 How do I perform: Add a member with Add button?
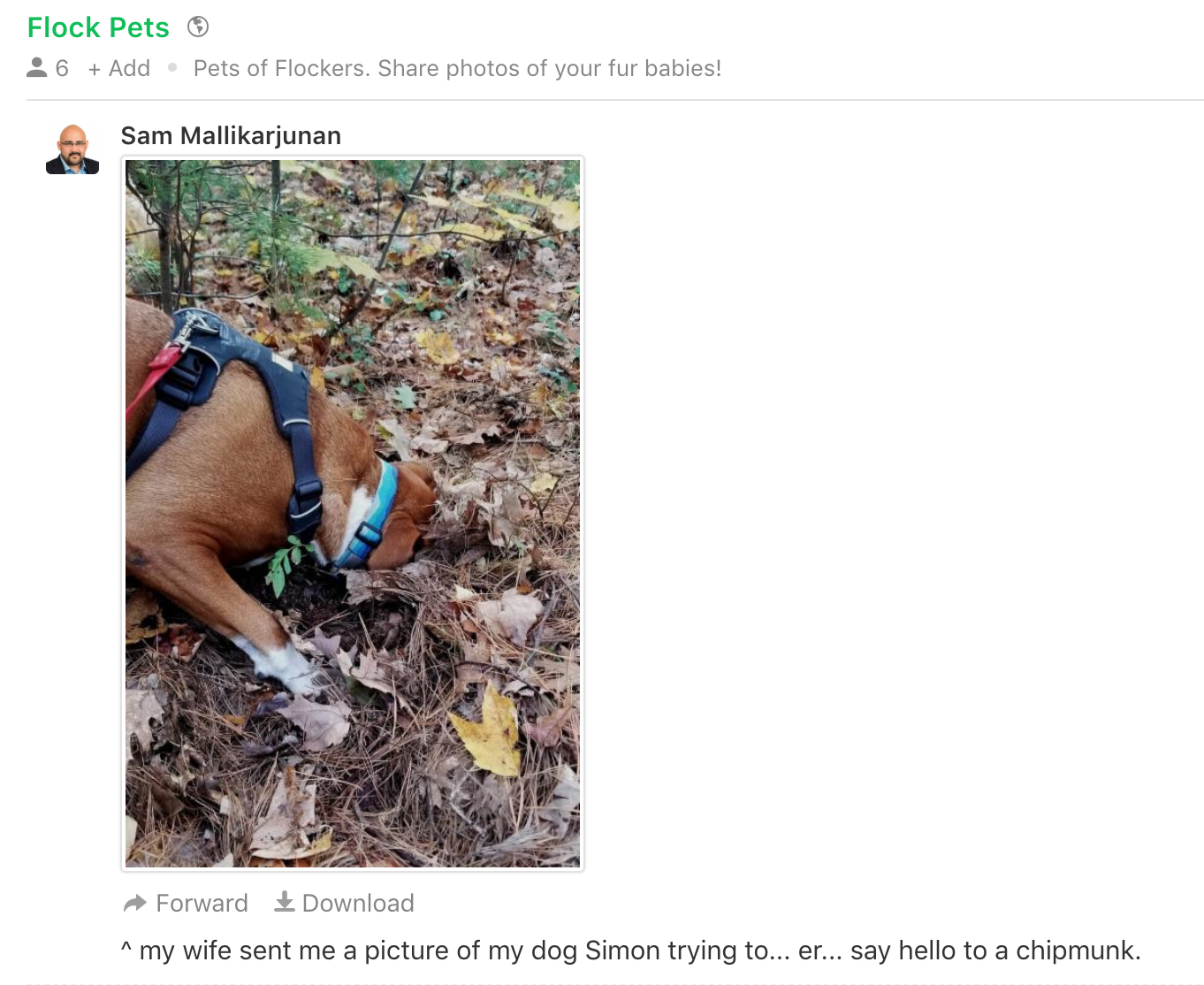119,68
